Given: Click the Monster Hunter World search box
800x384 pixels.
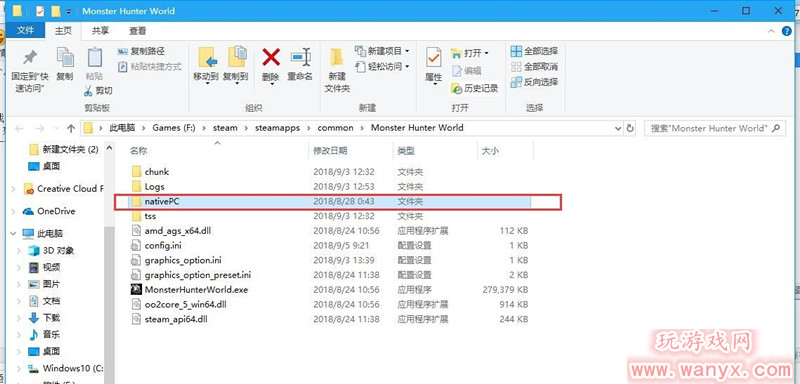Looking at the screenshot, I should (714, 128).
